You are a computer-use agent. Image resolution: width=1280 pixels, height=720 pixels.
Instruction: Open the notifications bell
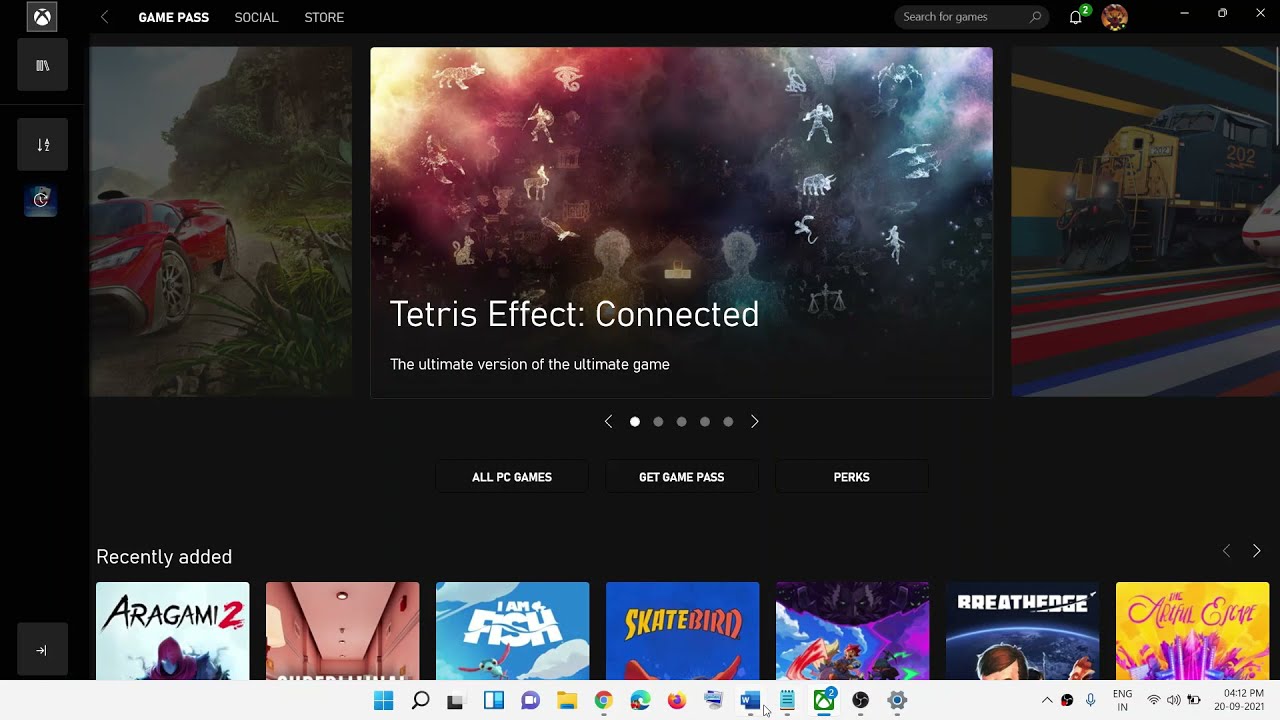pyautogui.click(x=1077, y=16)
